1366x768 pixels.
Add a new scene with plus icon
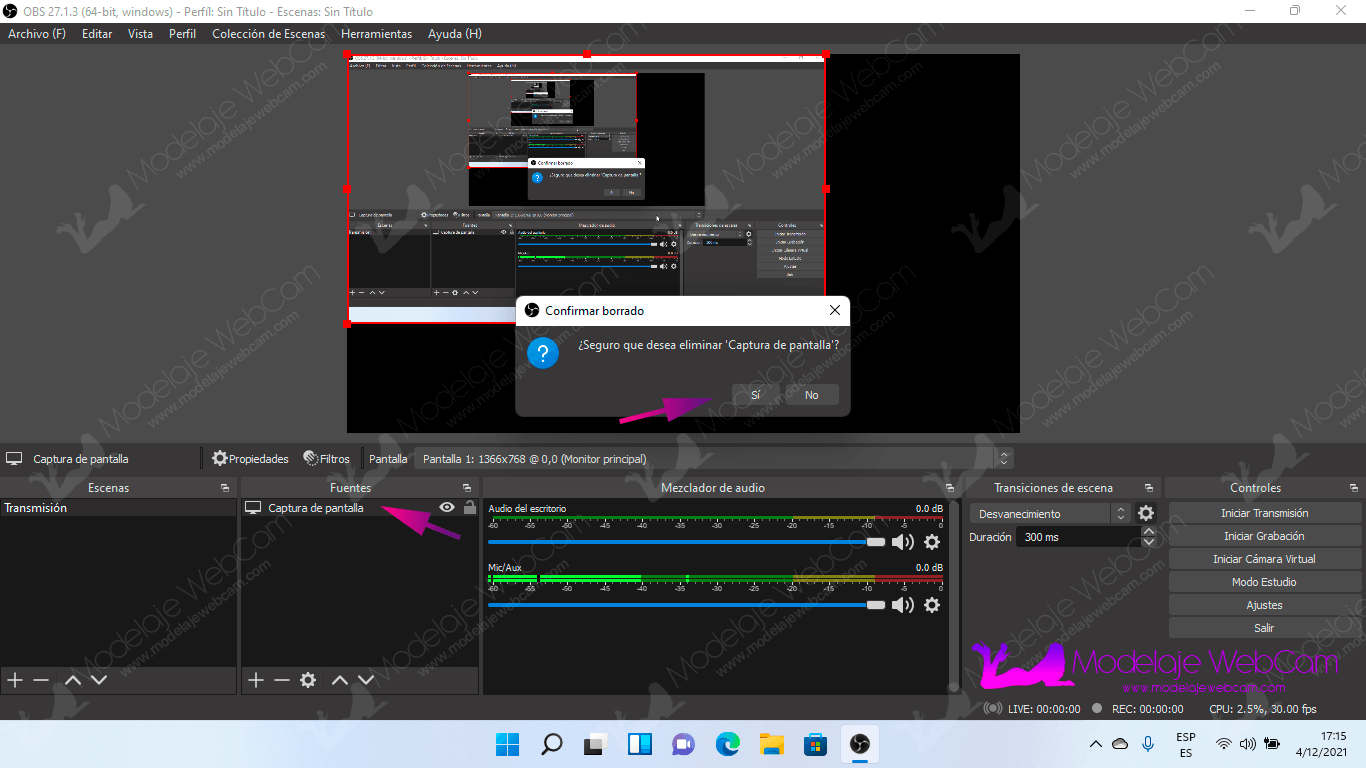[15, 680]
